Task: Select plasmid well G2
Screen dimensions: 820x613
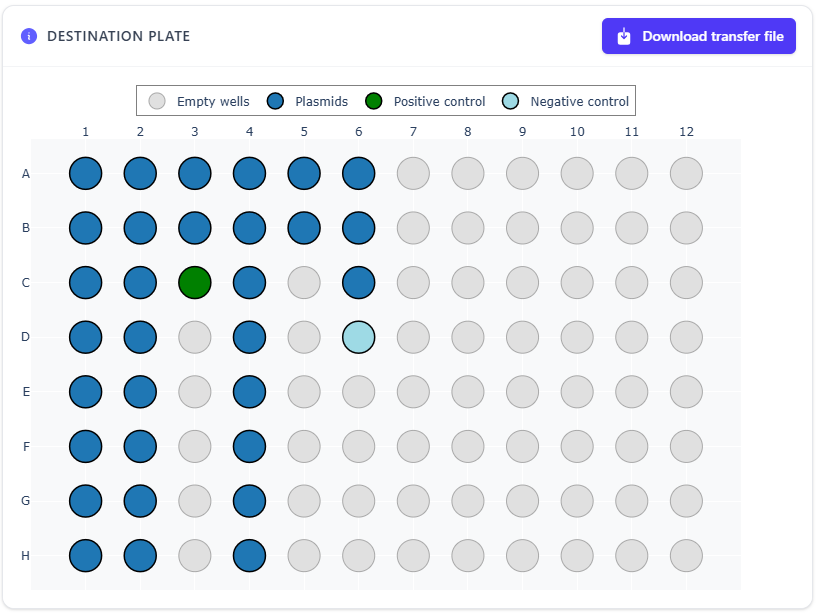Action: [x=139, y=500]
